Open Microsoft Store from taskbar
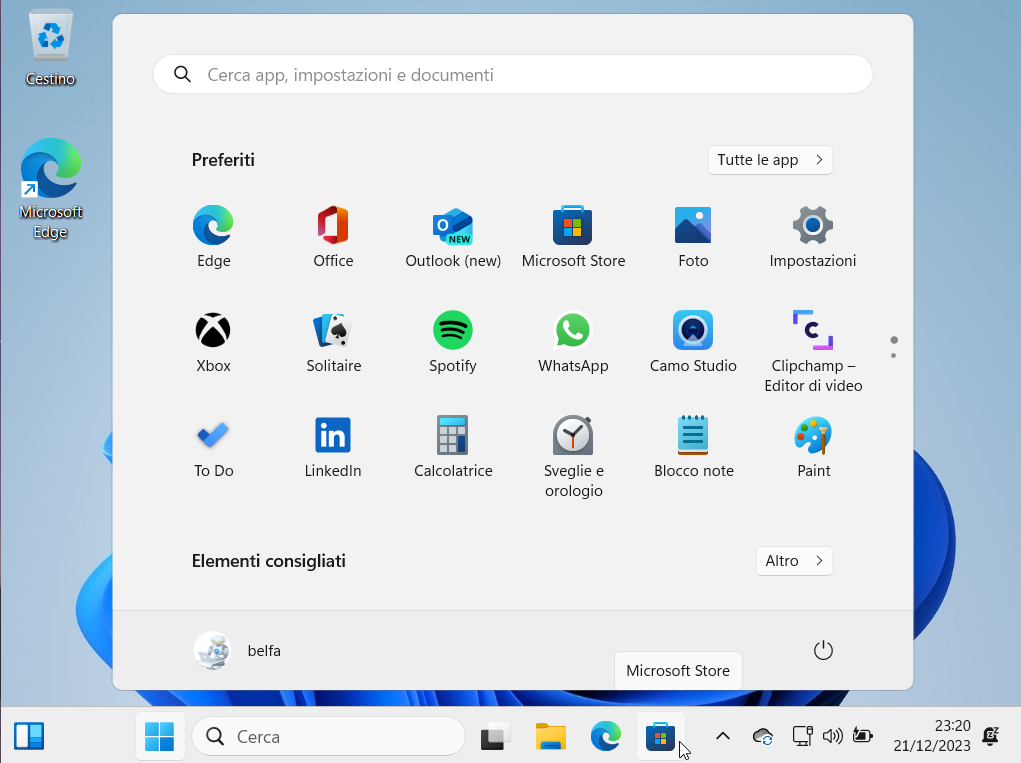 (660, 736)
